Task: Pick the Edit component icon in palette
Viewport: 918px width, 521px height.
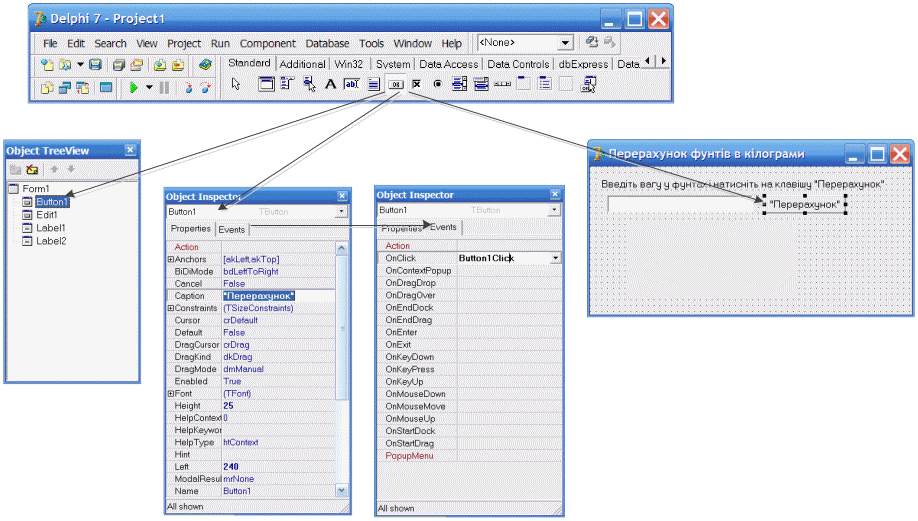Action: (x=351, y=86)
